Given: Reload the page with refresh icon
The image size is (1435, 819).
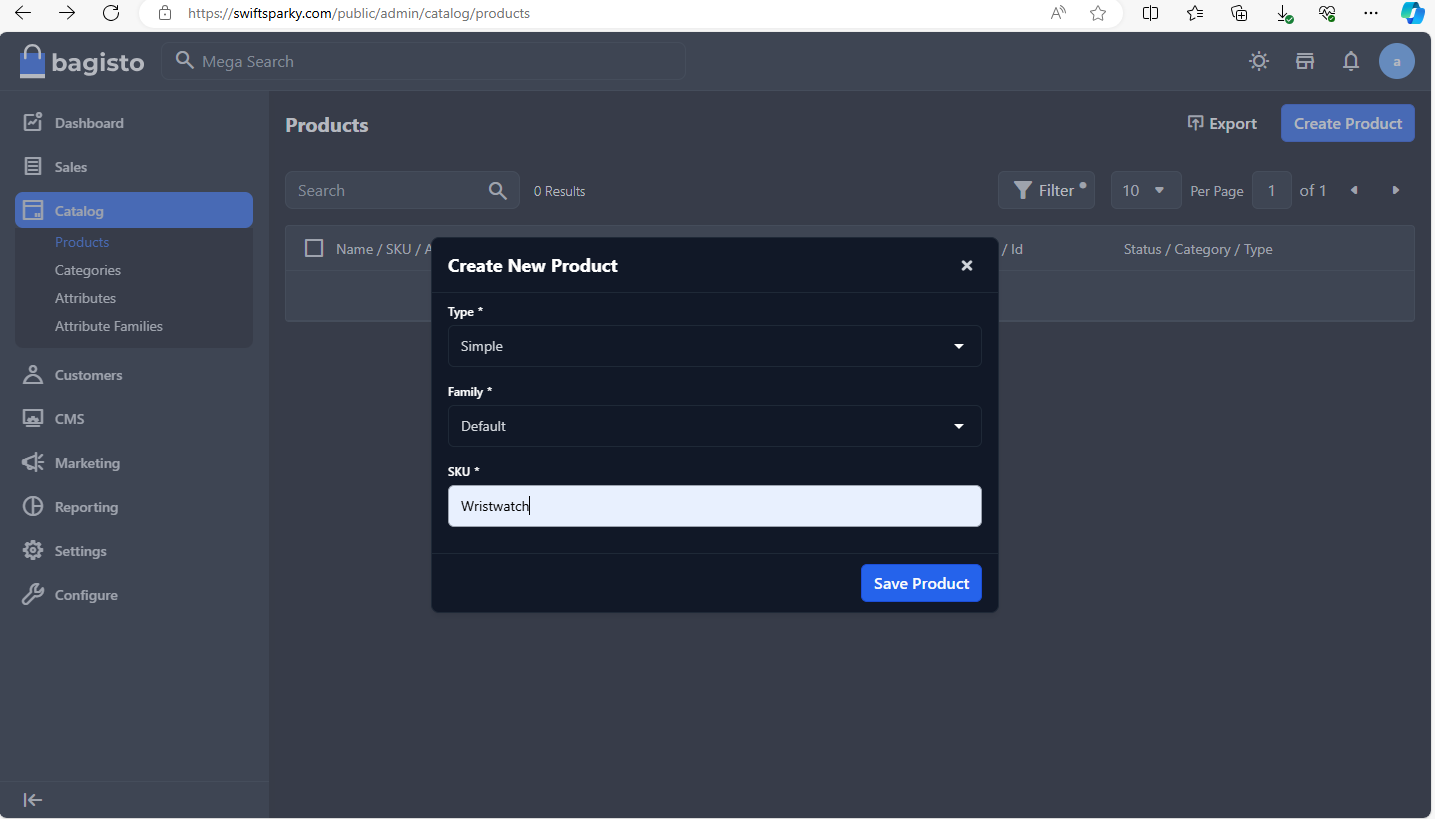Looking at the screenshot, I should (x=111, y=13).
